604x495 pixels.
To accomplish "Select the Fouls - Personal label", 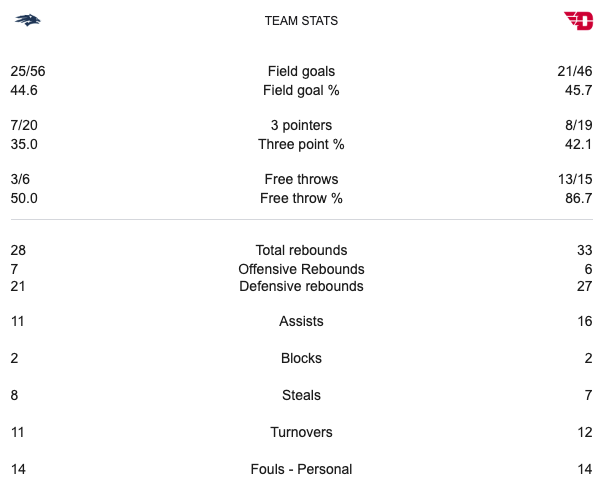I will [301, 469].
